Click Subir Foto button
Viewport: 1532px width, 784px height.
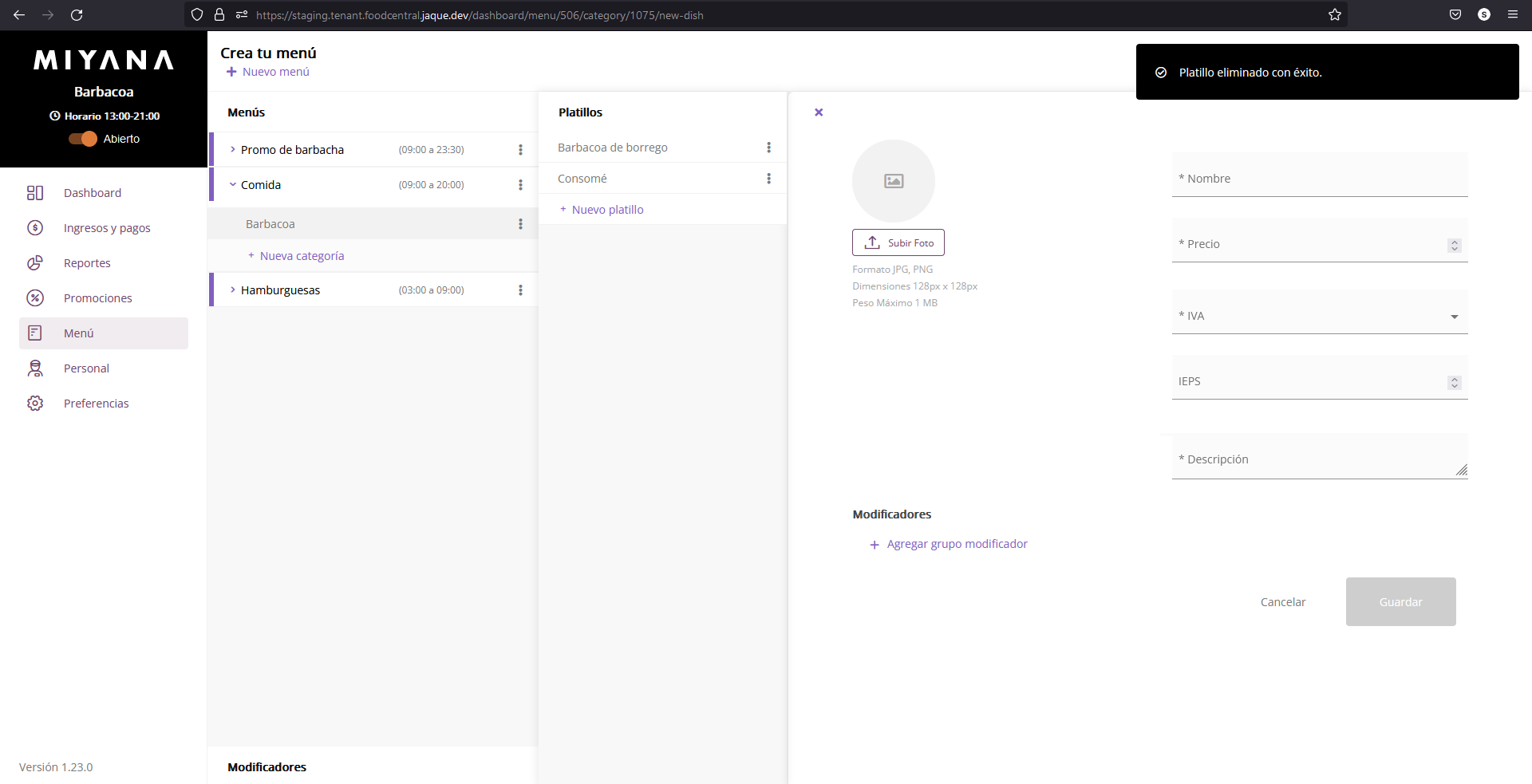pyautogui.click(x=898, y=242)
